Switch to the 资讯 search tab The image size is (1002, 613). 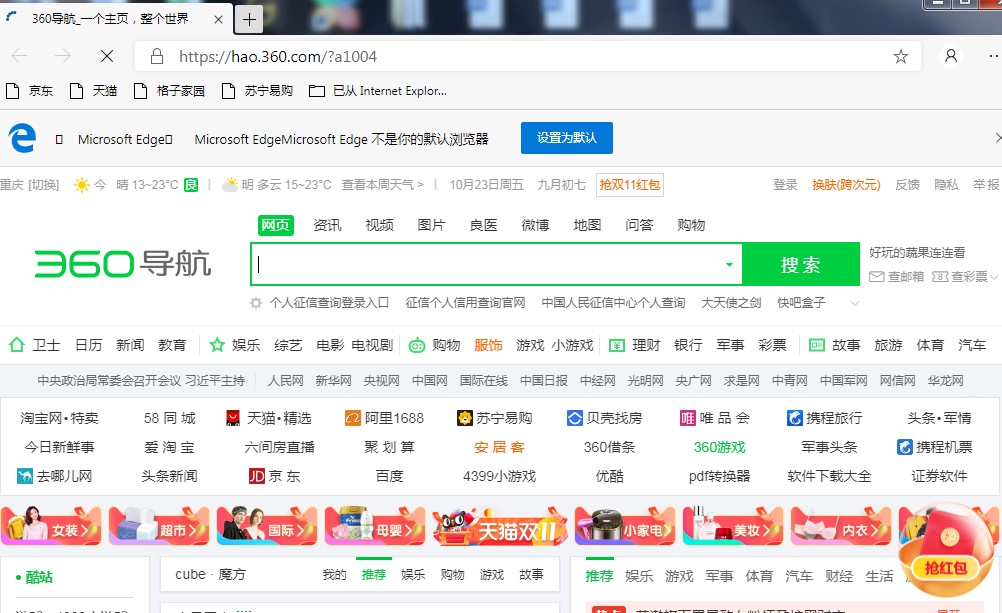(327, 225)
